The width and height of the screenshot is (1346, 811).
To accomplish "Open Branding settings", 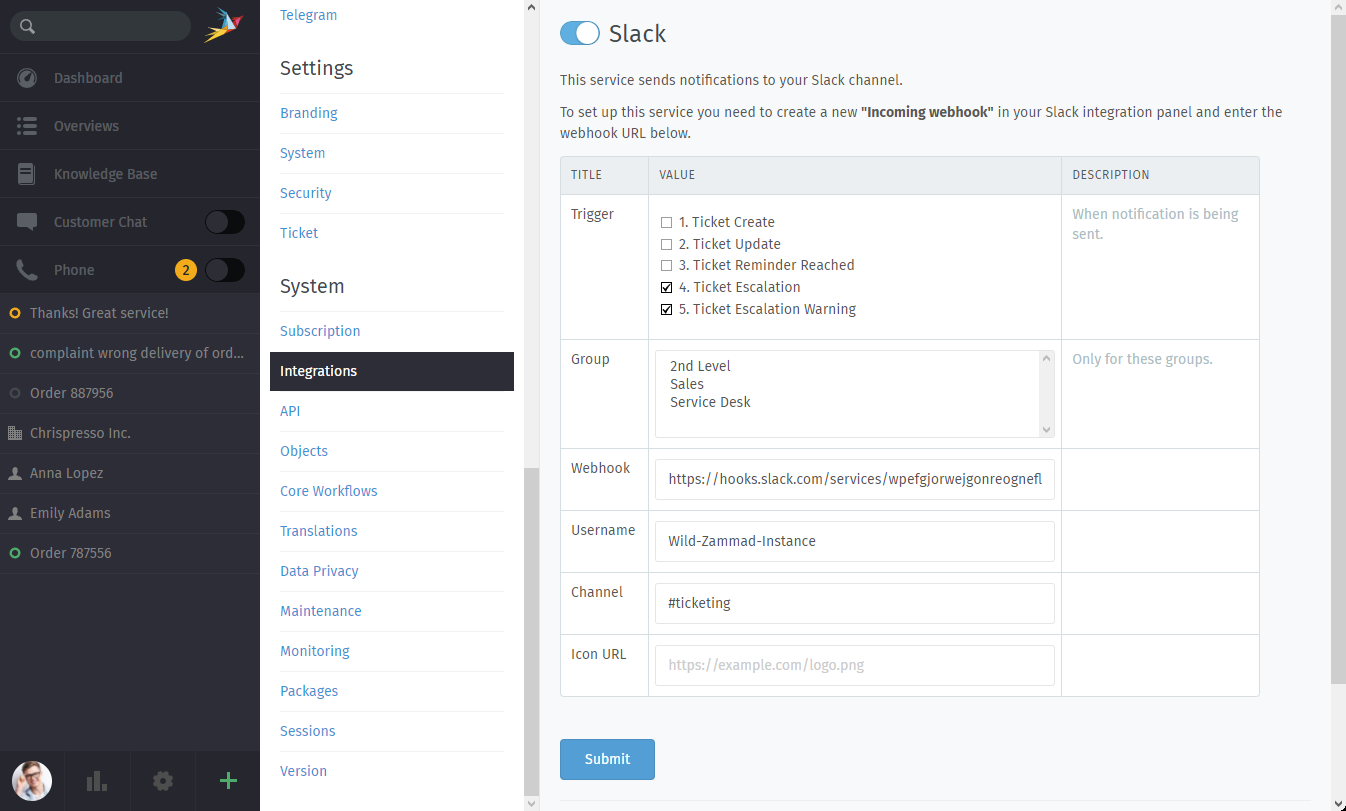I will (x=309, y=113).
